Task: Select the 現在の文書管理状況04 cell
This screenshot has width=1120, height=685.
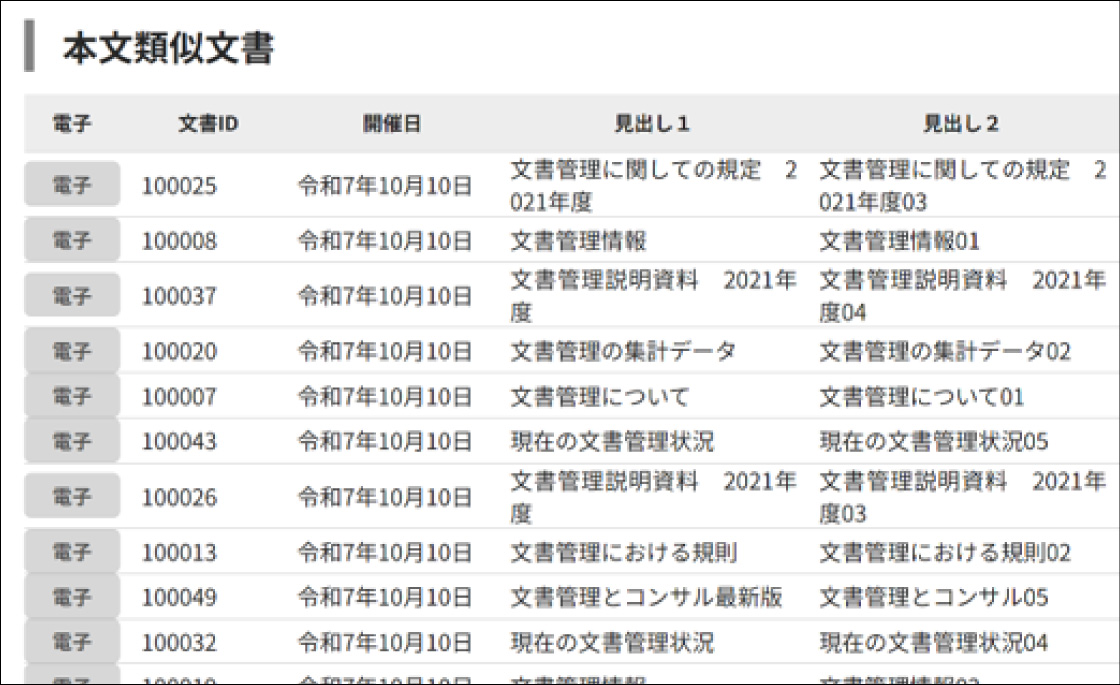Action: click(934, 642)
